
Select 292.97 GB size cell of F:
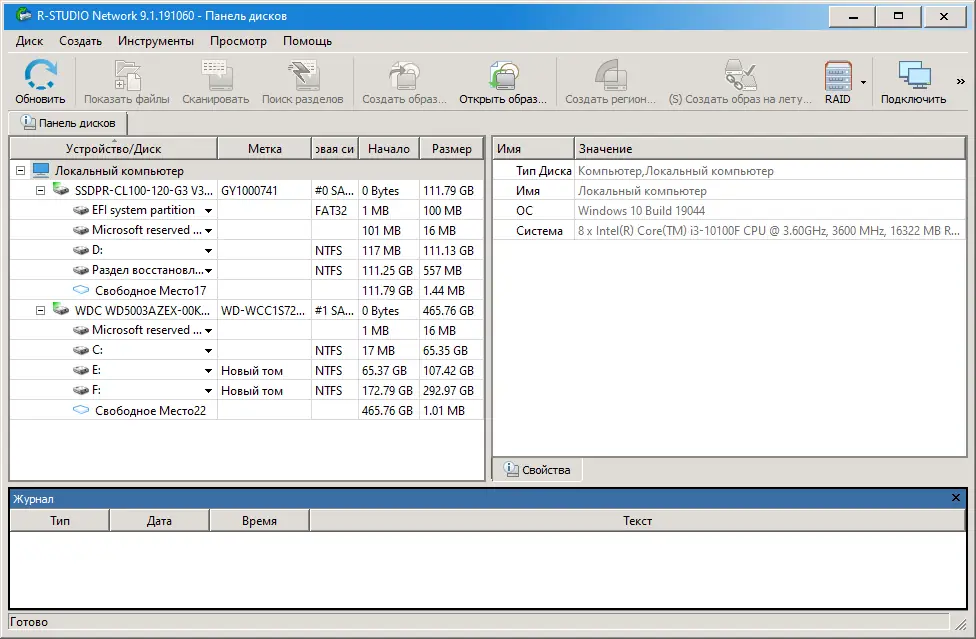click(451, 391)
